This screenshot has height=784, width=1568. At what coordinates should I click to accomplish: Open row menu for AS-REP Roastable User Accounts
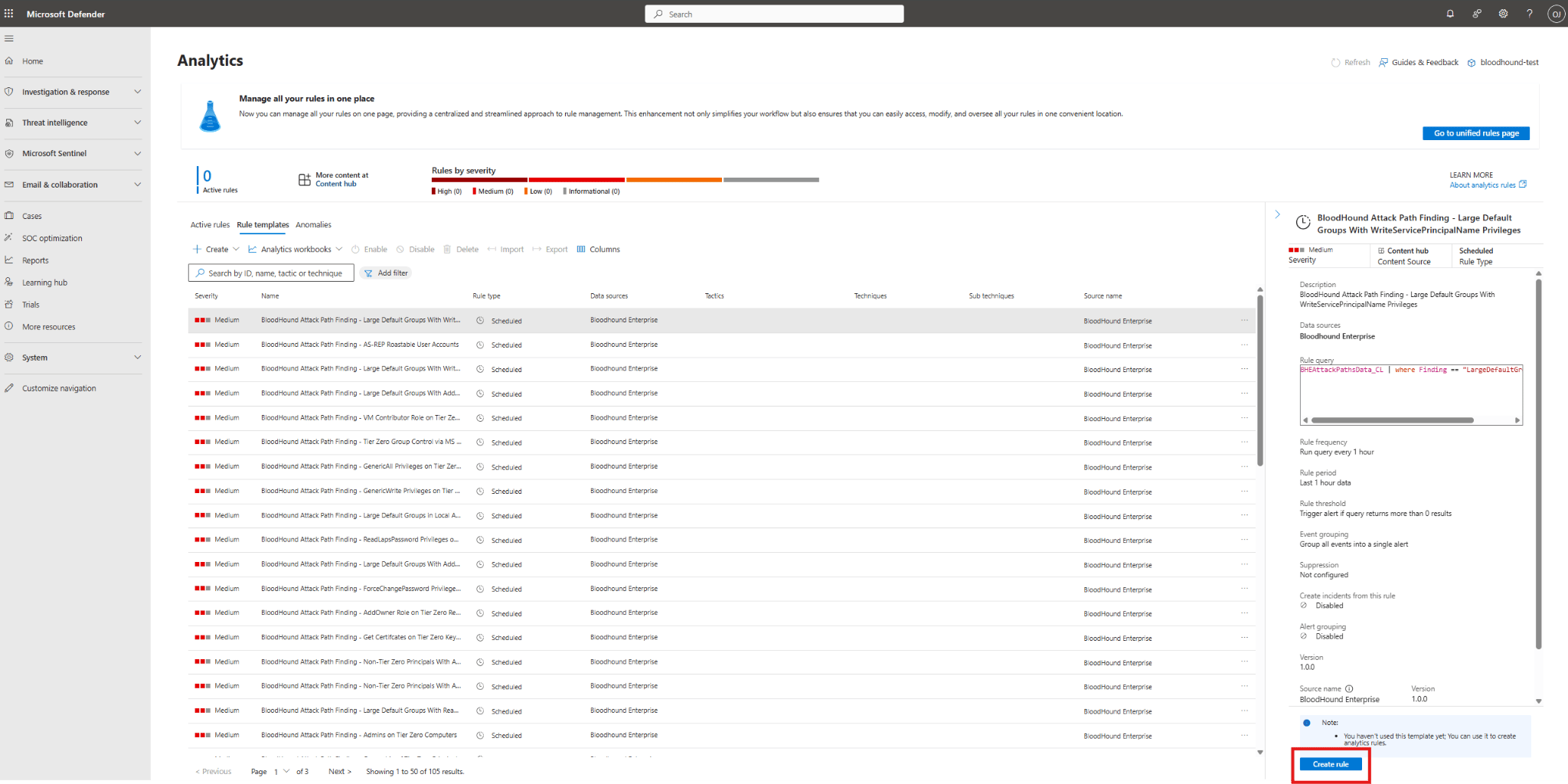pyautogui.click(x=1244, y=345)
